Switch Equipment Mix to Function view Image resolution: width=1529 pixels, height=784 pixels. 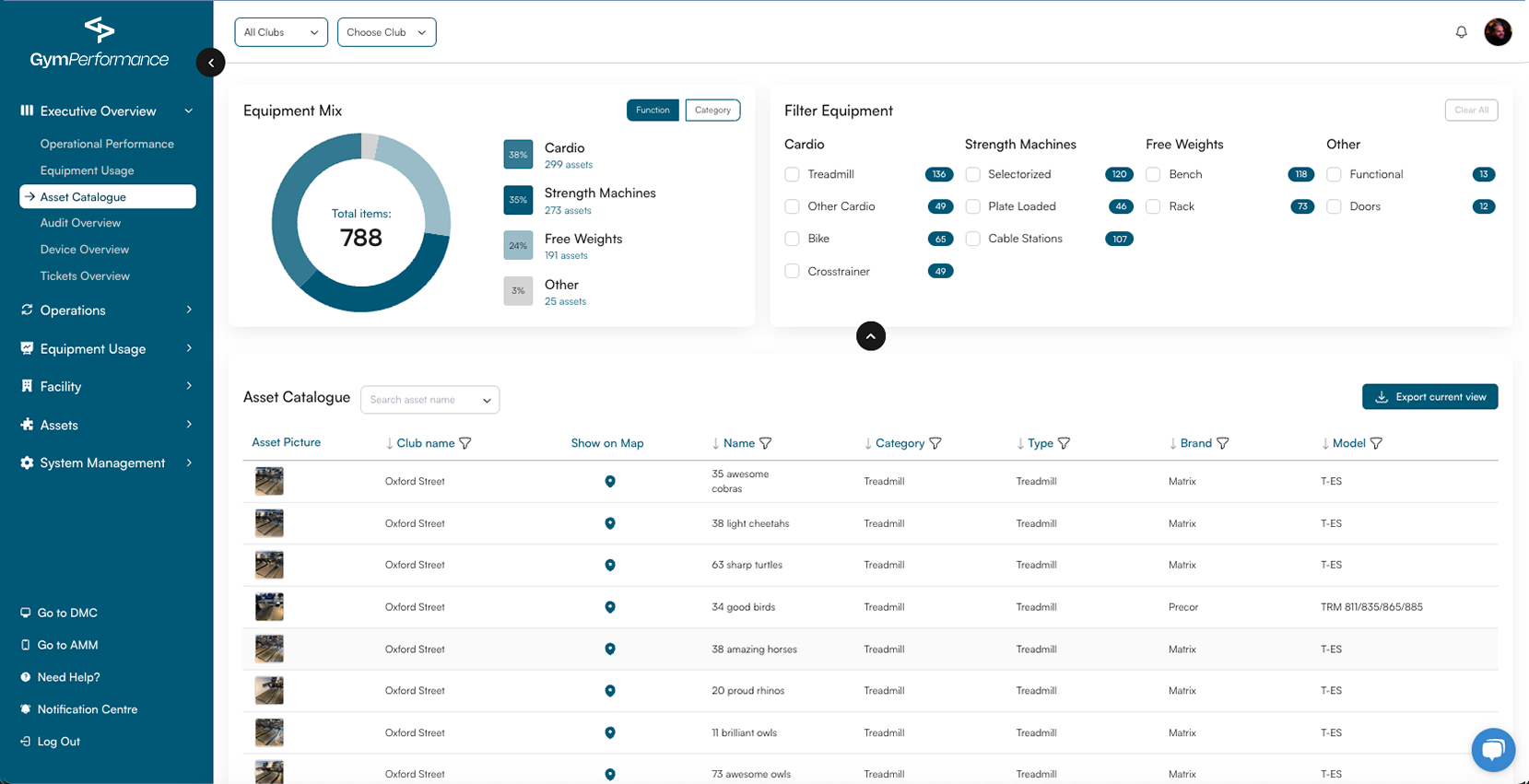(x=653, y=111)
